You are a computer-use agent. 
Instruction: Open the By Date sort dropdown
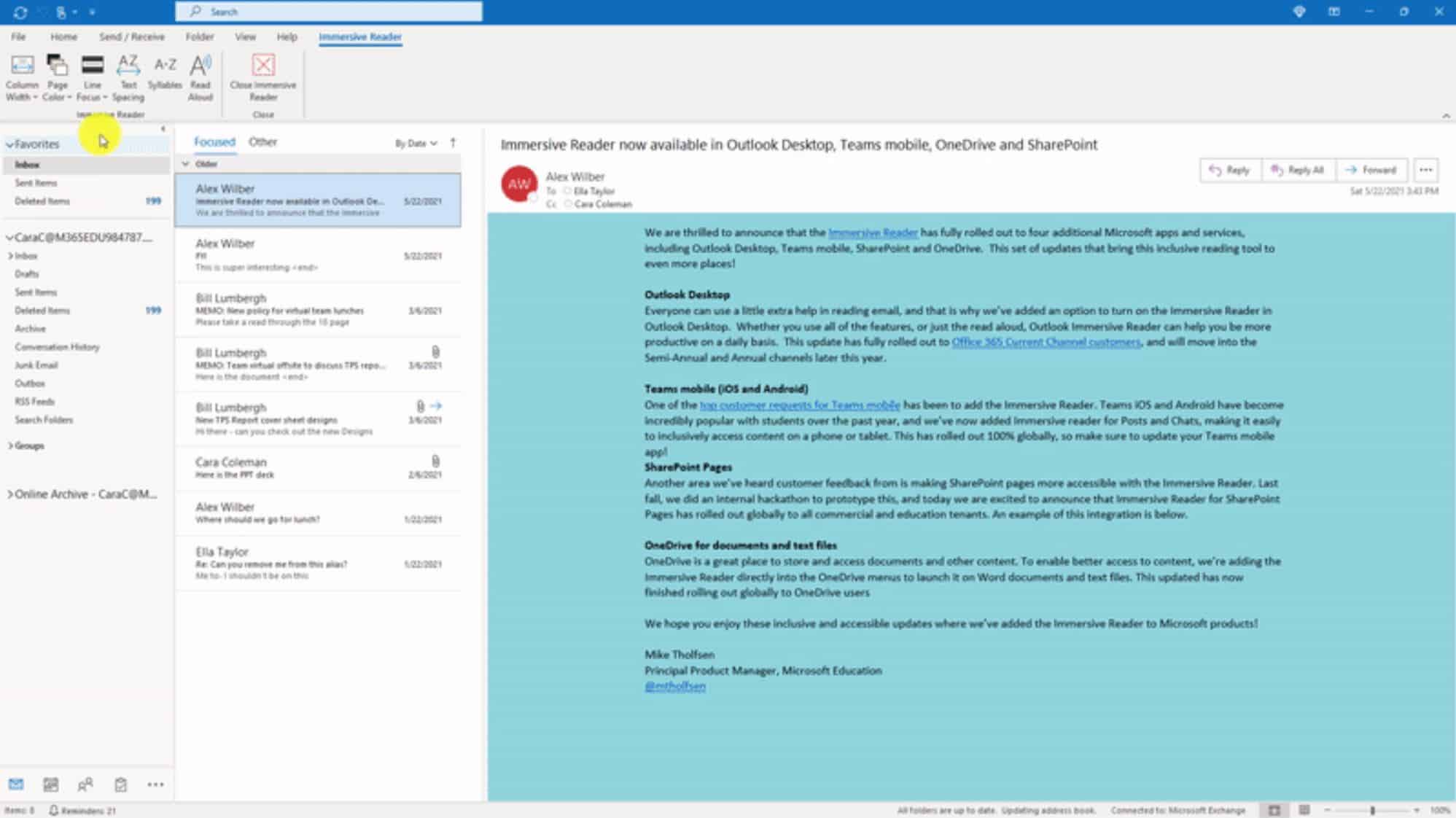click(x=416, y=143)
